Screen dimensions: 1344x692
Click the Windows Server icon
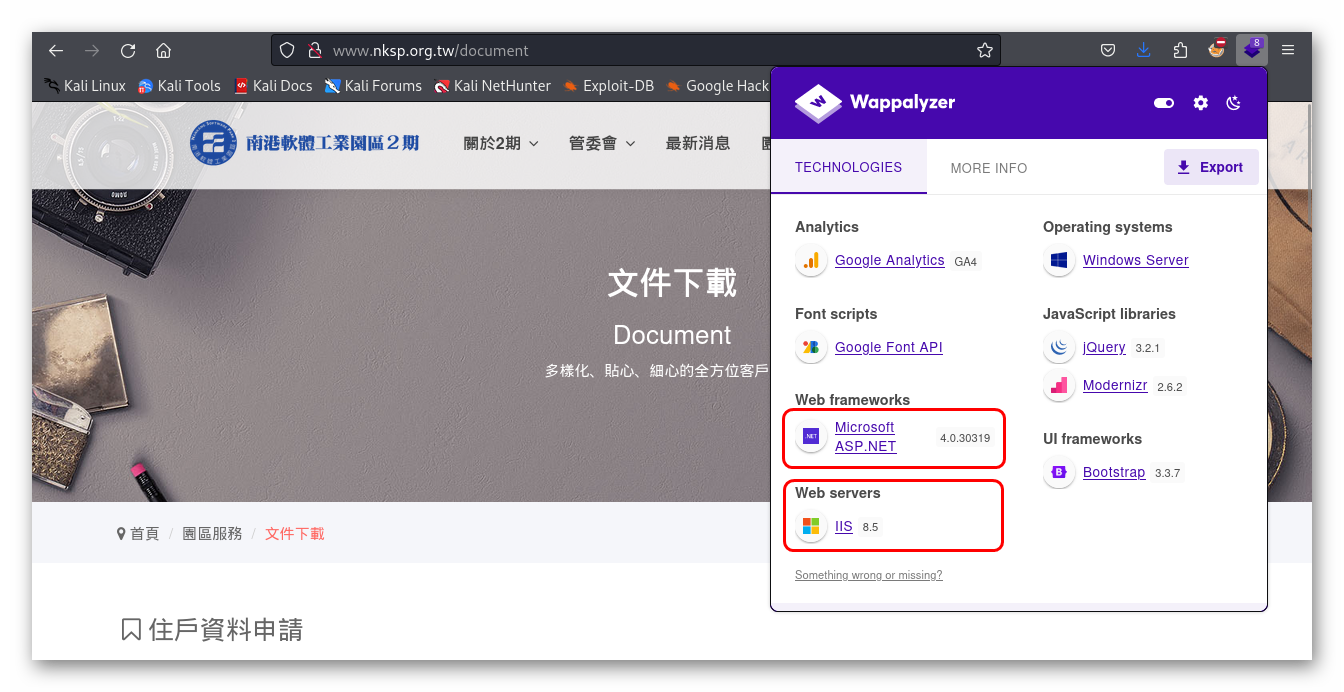[1059, 261]
